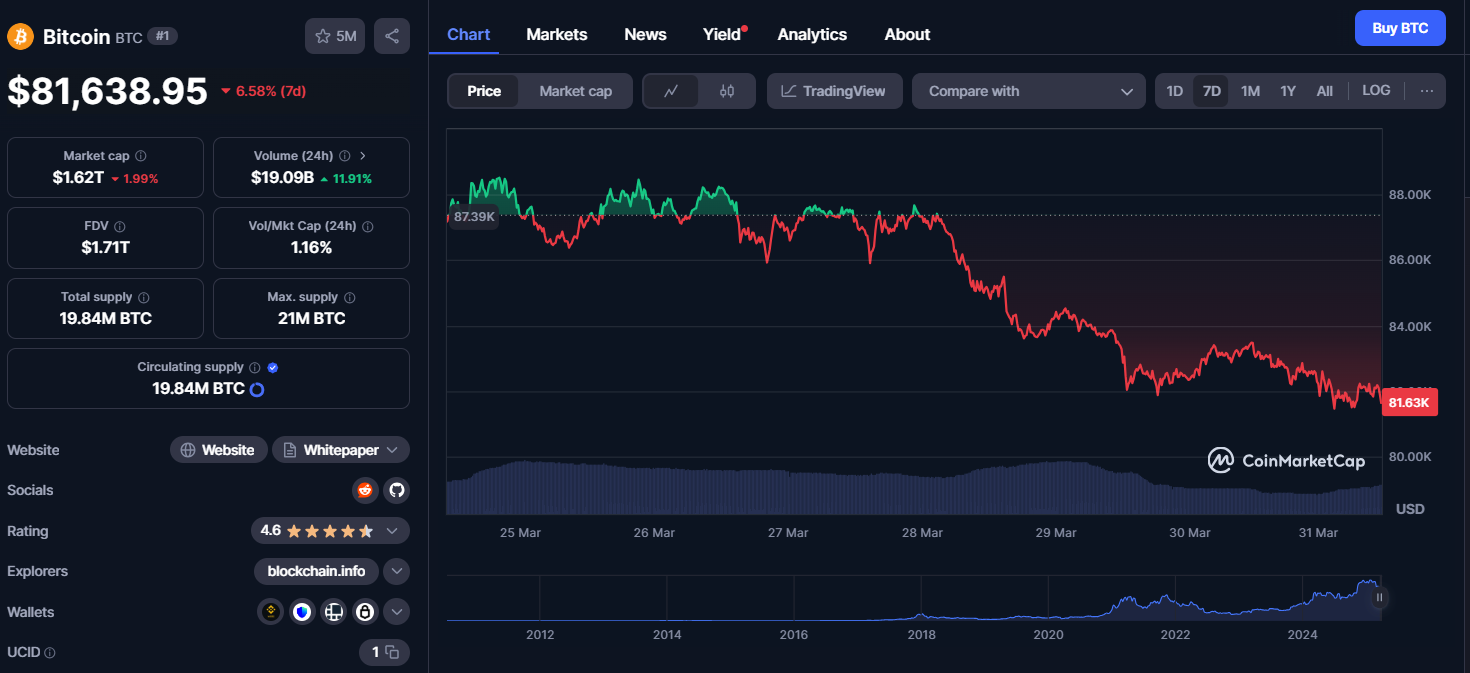Click the 2014 position on range navigator
Viewport: 1470px width, 673px height.
667,634
